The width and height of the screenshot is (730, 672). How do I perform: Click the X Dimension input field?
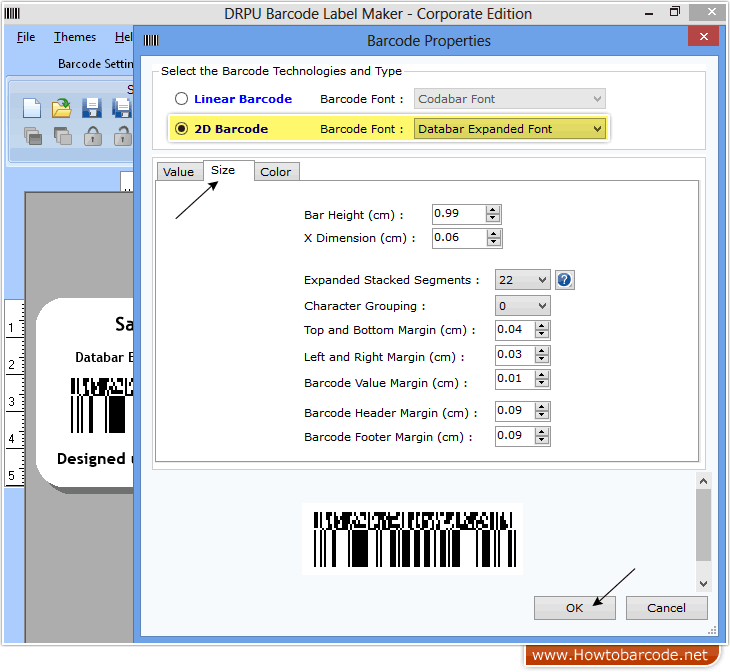tap(459, 238)
